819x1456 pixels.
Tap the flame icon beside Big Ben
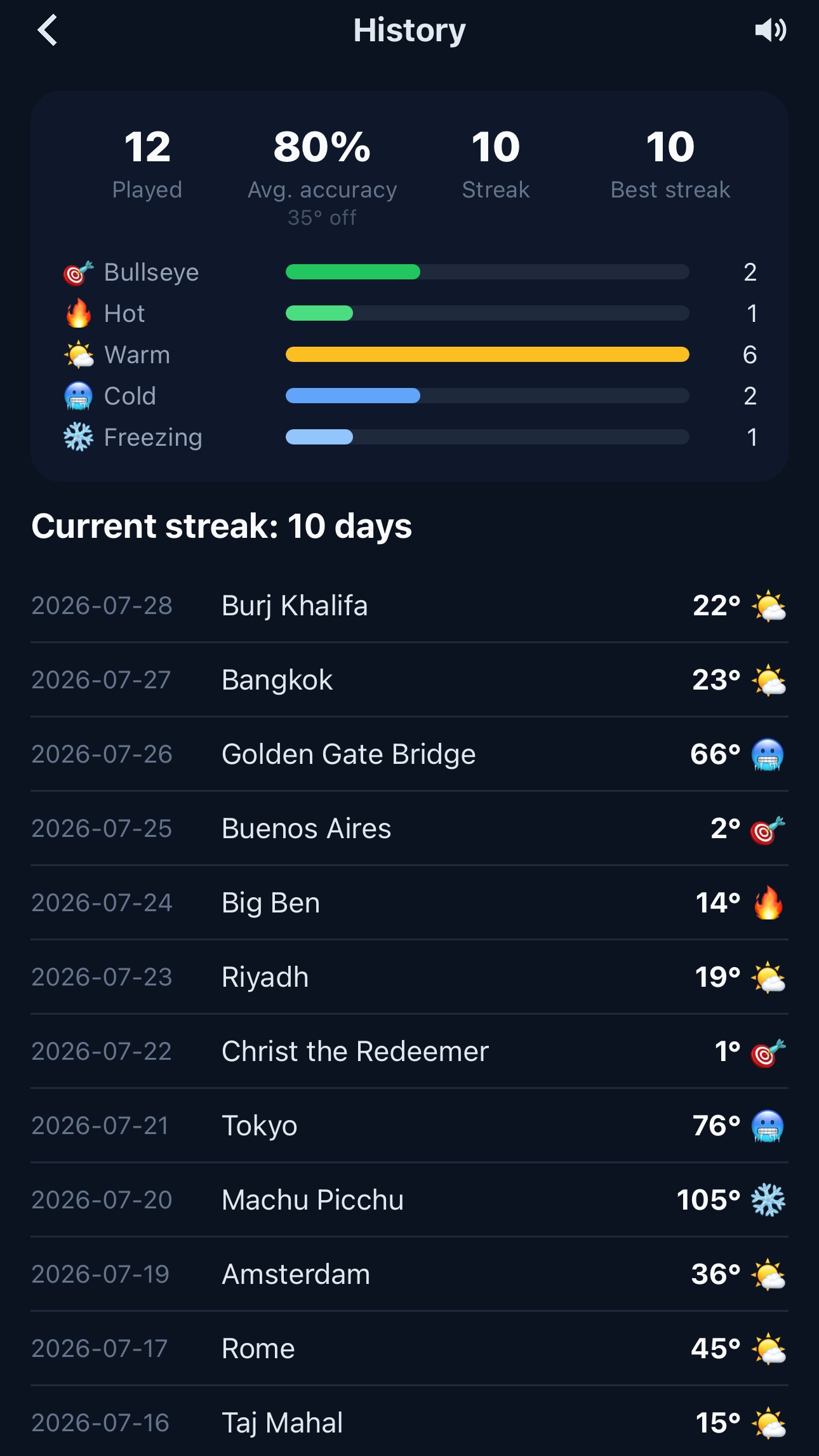tap(768, 902)
